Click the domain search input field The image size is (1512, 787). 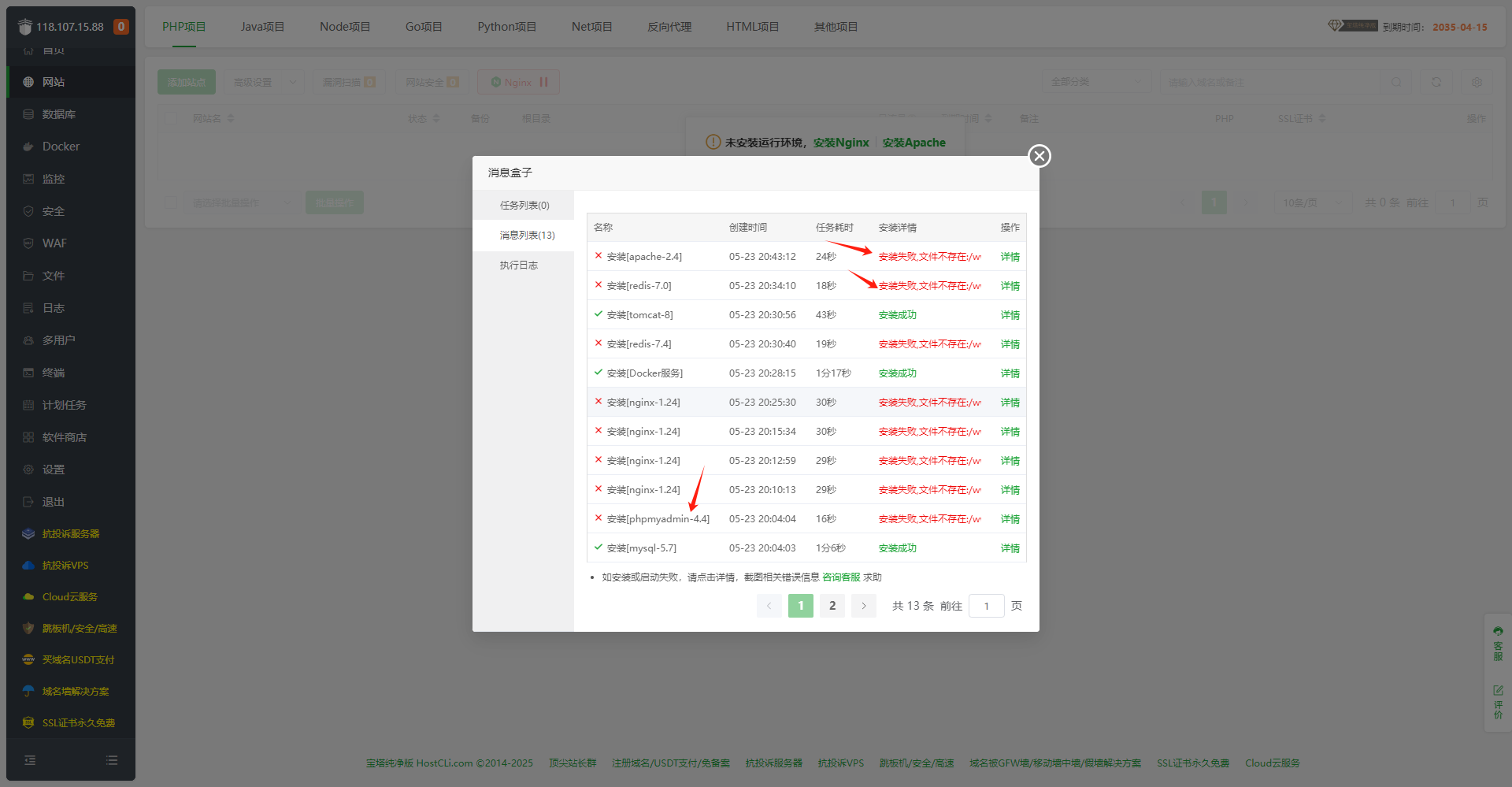(1269, 82)
